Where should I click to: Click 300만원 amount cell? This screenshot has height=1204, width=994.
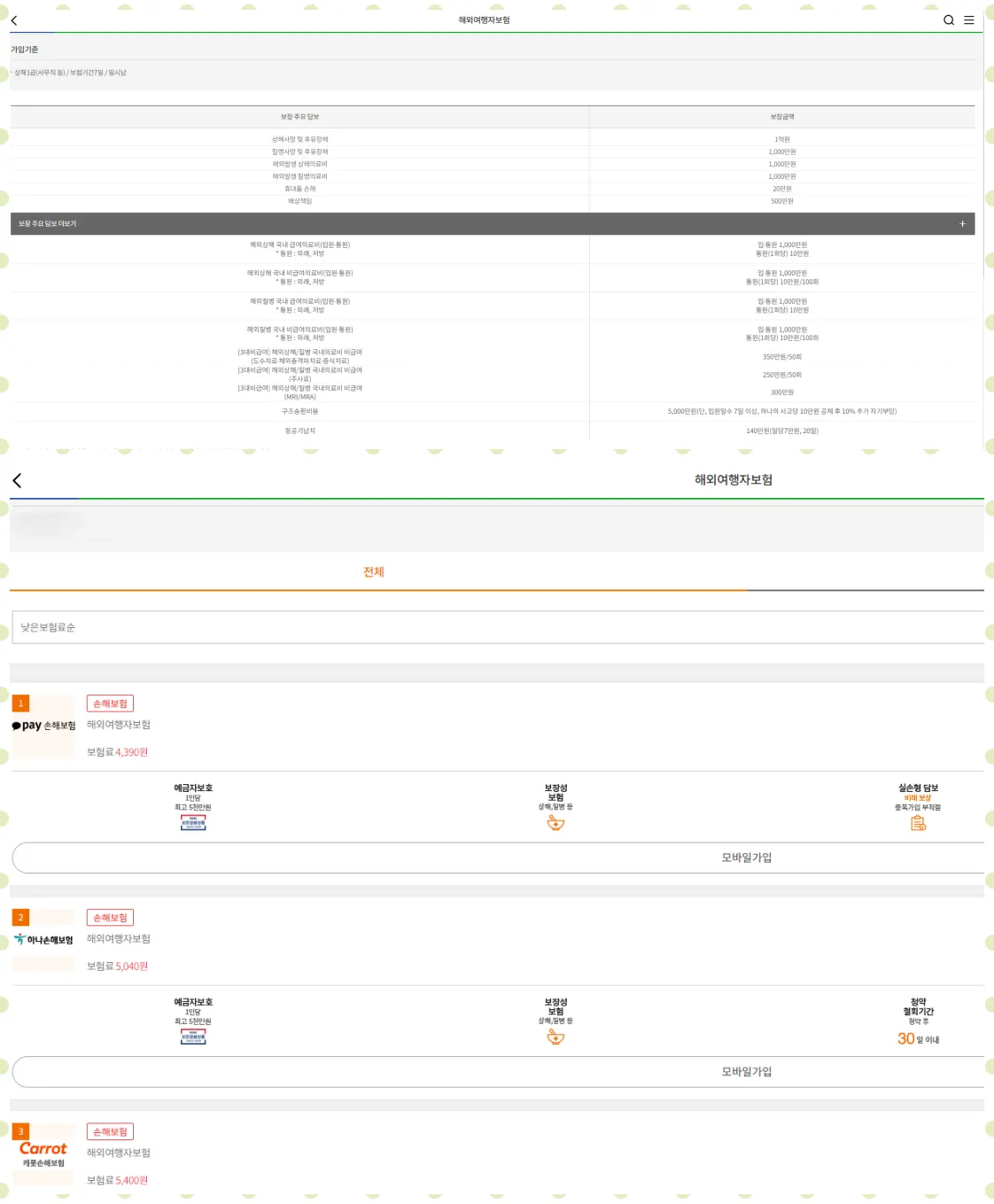tap(782, 392)
